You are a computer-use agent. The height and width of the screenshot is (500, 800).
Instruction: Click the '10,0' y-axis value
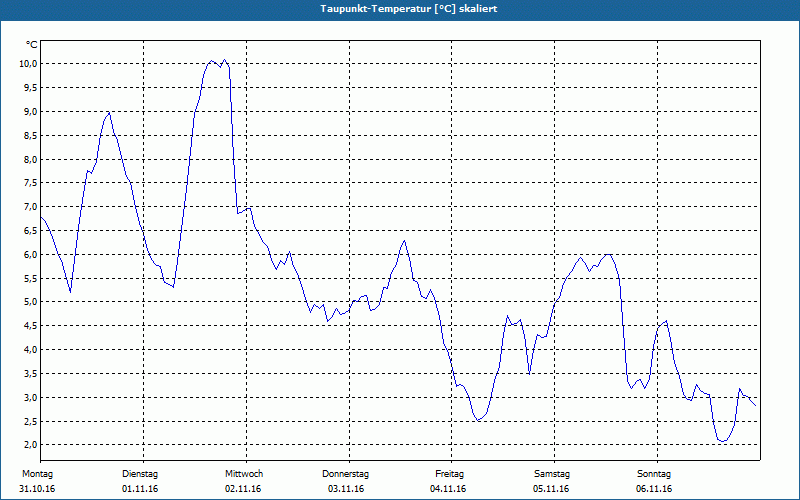pos(28,64)
